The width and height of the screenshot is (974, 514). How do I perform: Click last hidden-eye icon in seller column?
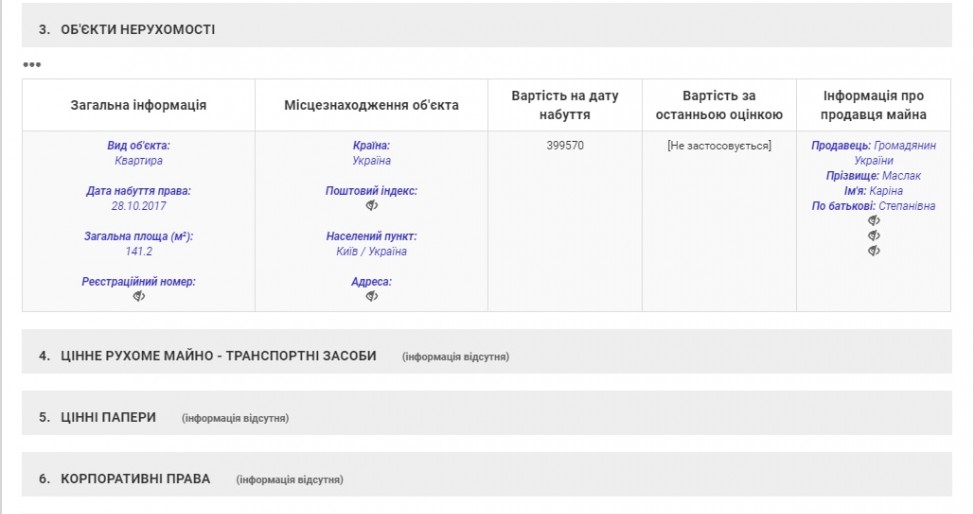click(873, 250)
